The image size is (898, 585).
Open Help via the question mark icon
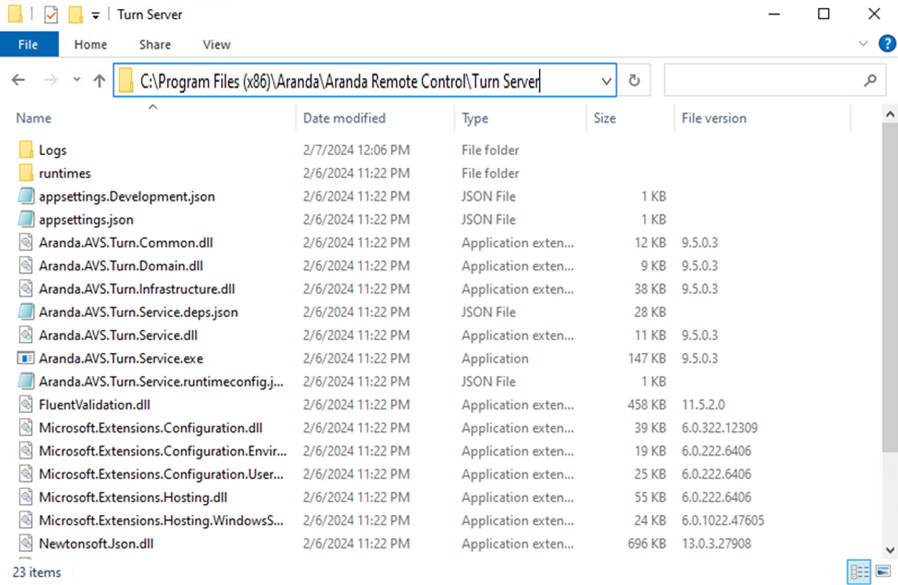click(x=887, y=44)
